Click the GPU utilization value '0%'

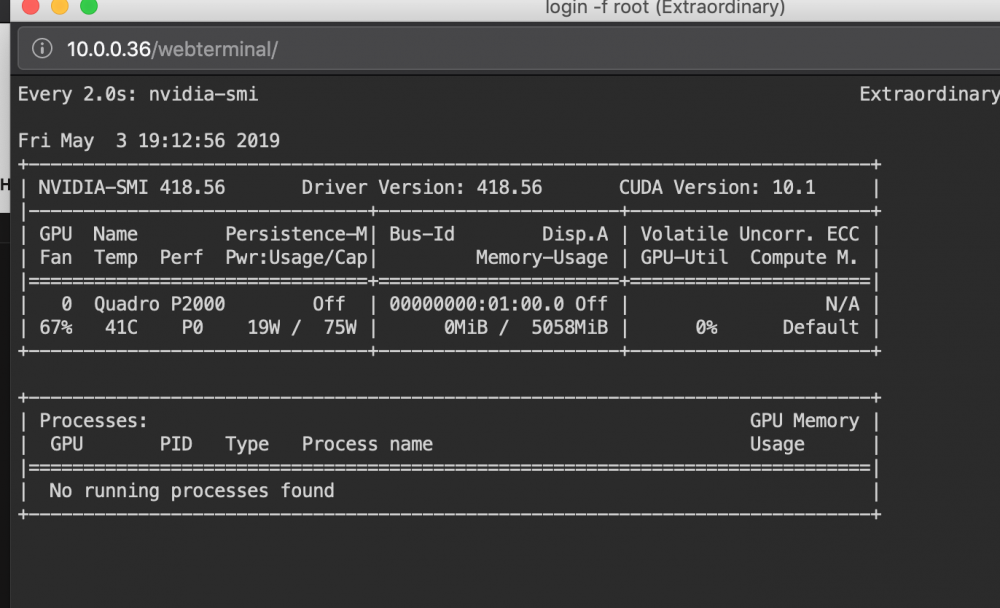(707, 328)
